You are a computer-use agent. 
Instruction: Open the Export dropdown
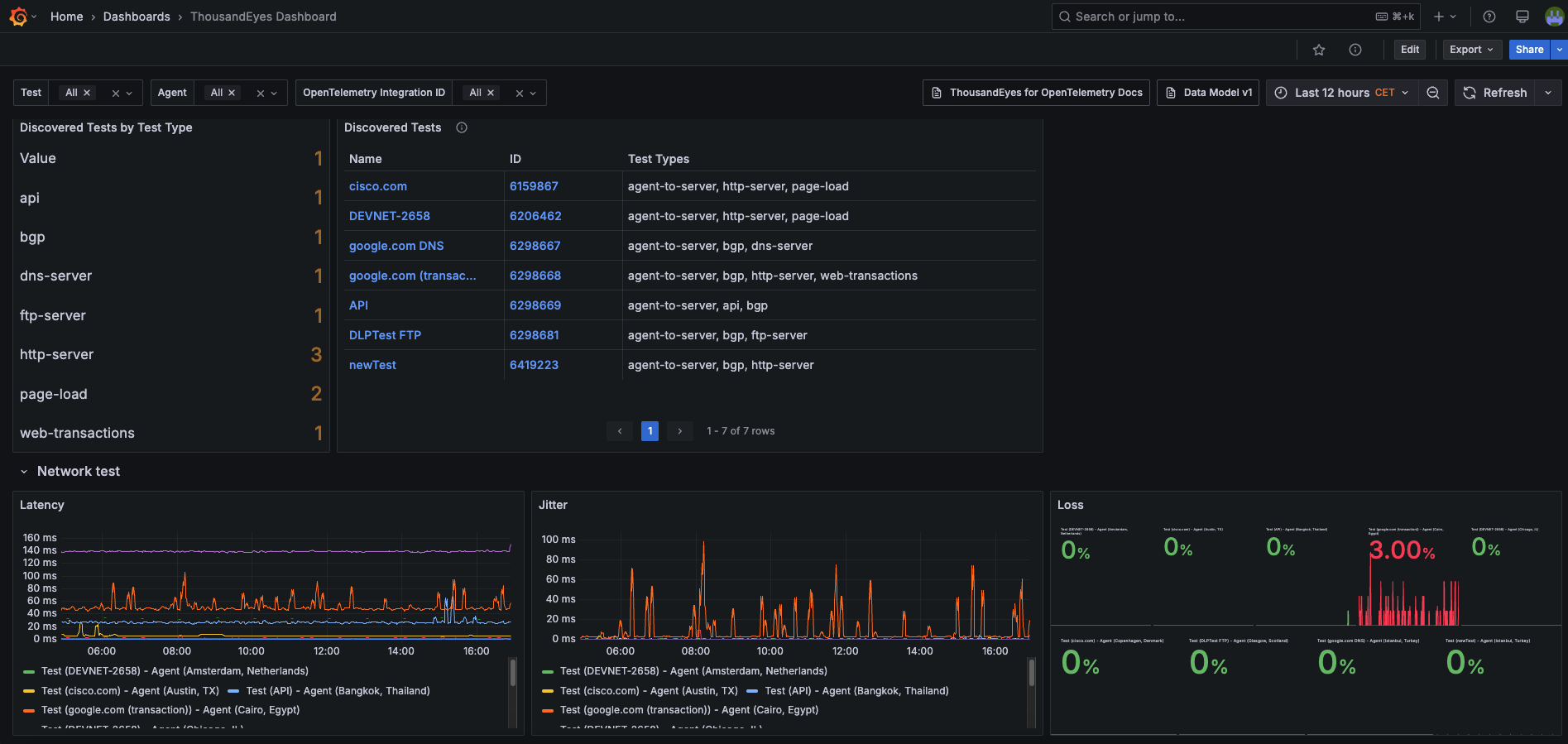point(1471,50)
